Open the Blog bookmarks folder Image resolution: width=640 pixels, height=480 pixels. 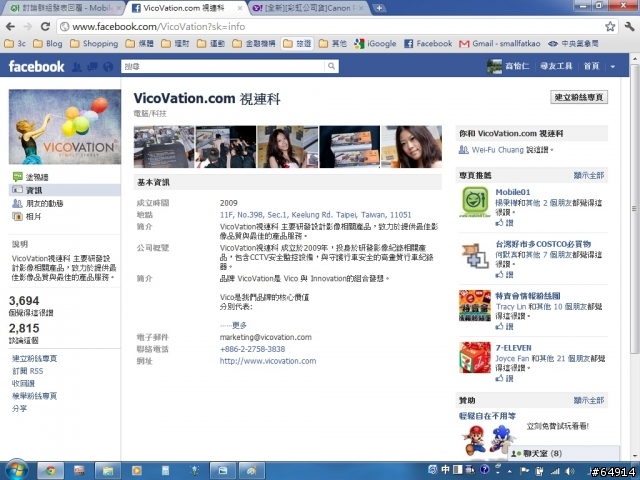pos(48,43)
